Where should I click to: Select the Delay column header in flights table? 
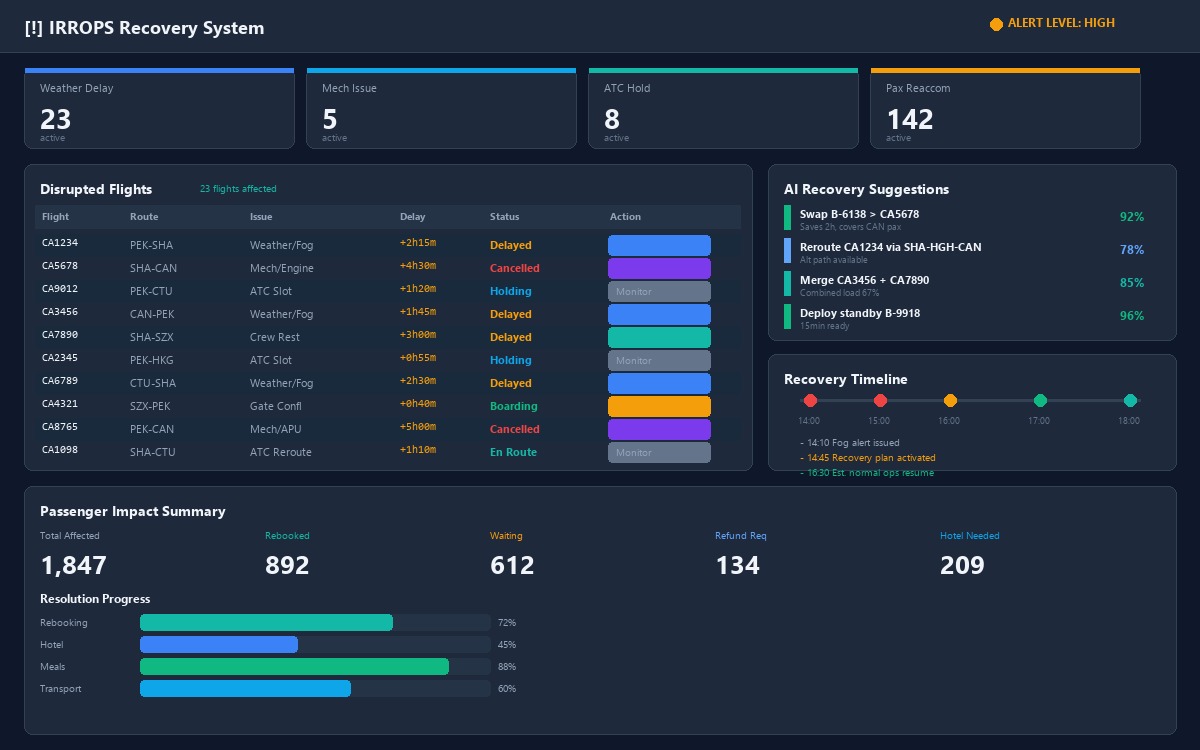click(411, 217)
